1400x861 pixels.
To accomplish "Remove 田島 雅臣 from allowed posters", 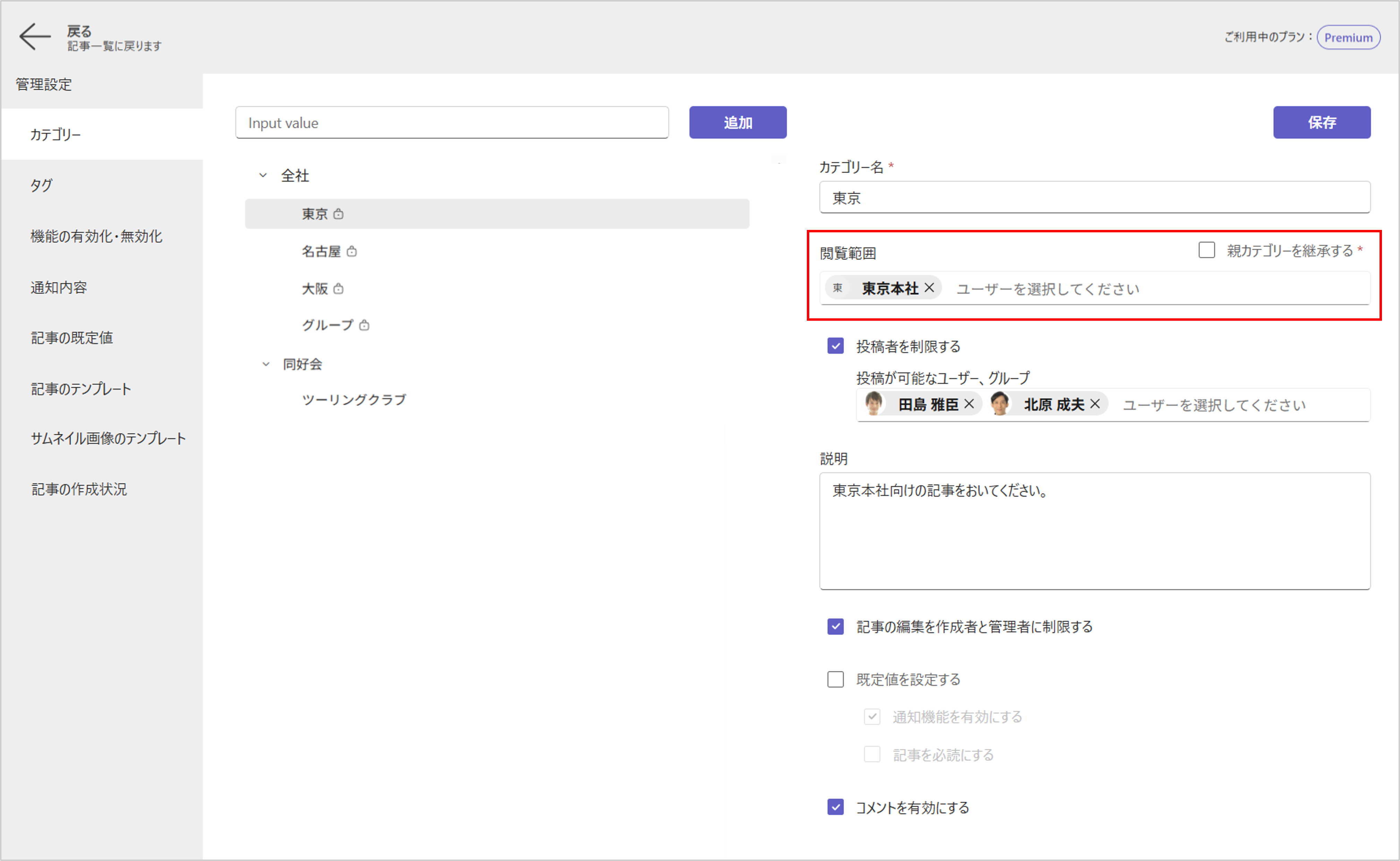I will point(969,404).
